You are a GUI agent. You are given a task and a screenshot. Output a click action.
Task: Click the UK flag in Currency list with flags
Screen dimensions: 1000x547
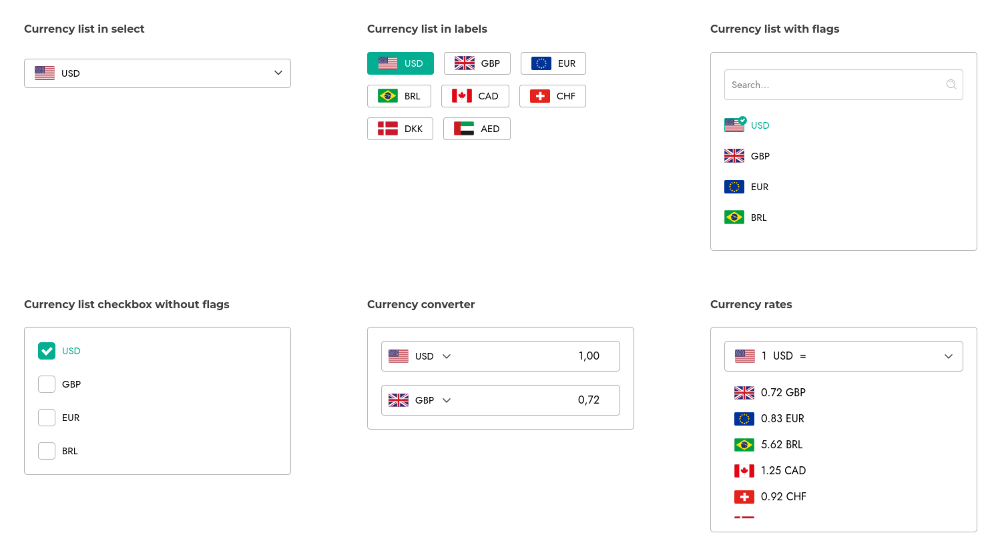(734, 156)
